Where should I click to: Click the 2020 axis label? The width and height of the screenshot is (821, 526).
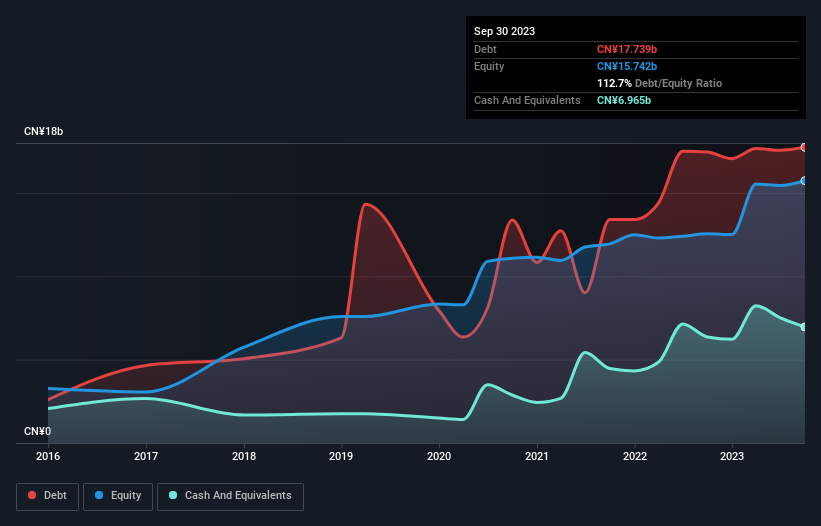[439, 456]
